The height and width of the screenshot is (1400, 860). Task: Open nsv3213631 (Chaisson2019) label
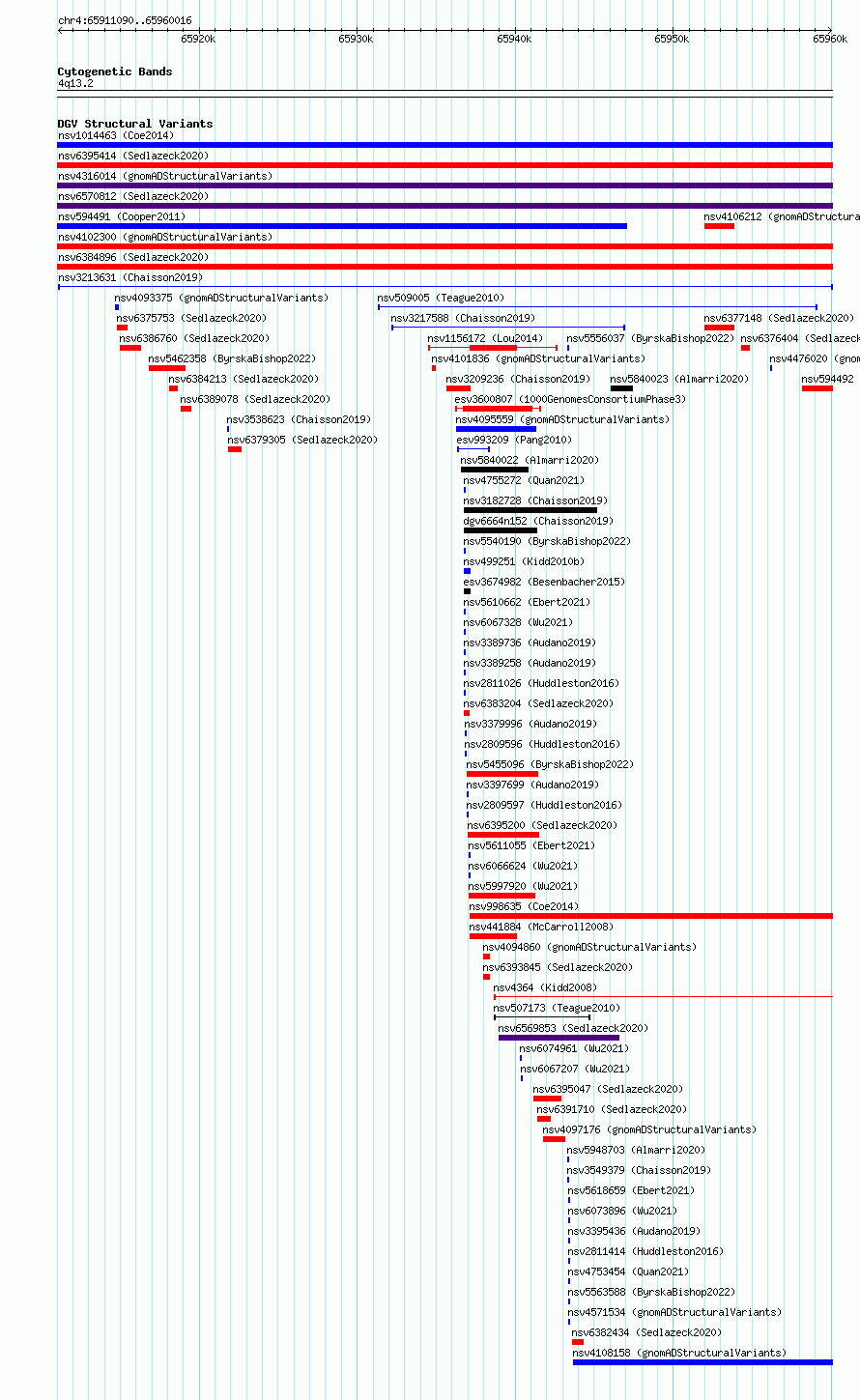pyautogui.click(x=130, y=277)
